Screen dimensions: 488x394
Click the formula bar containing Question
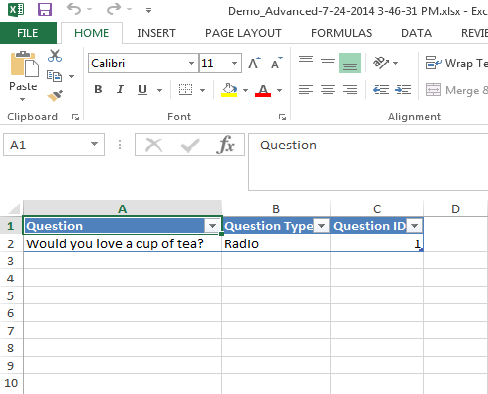pyautogui.click(x=368, y=162)
